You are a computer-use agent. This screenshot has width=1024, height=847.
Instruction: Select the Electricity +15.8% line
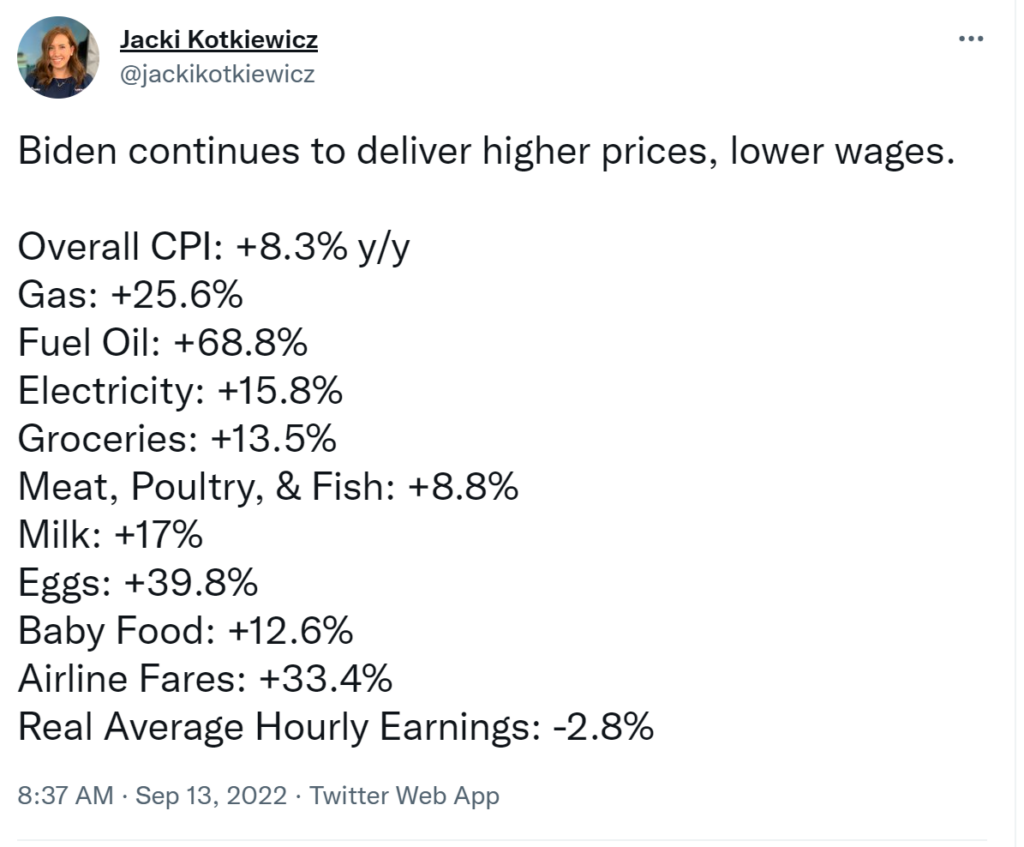(x=180, y=391)
